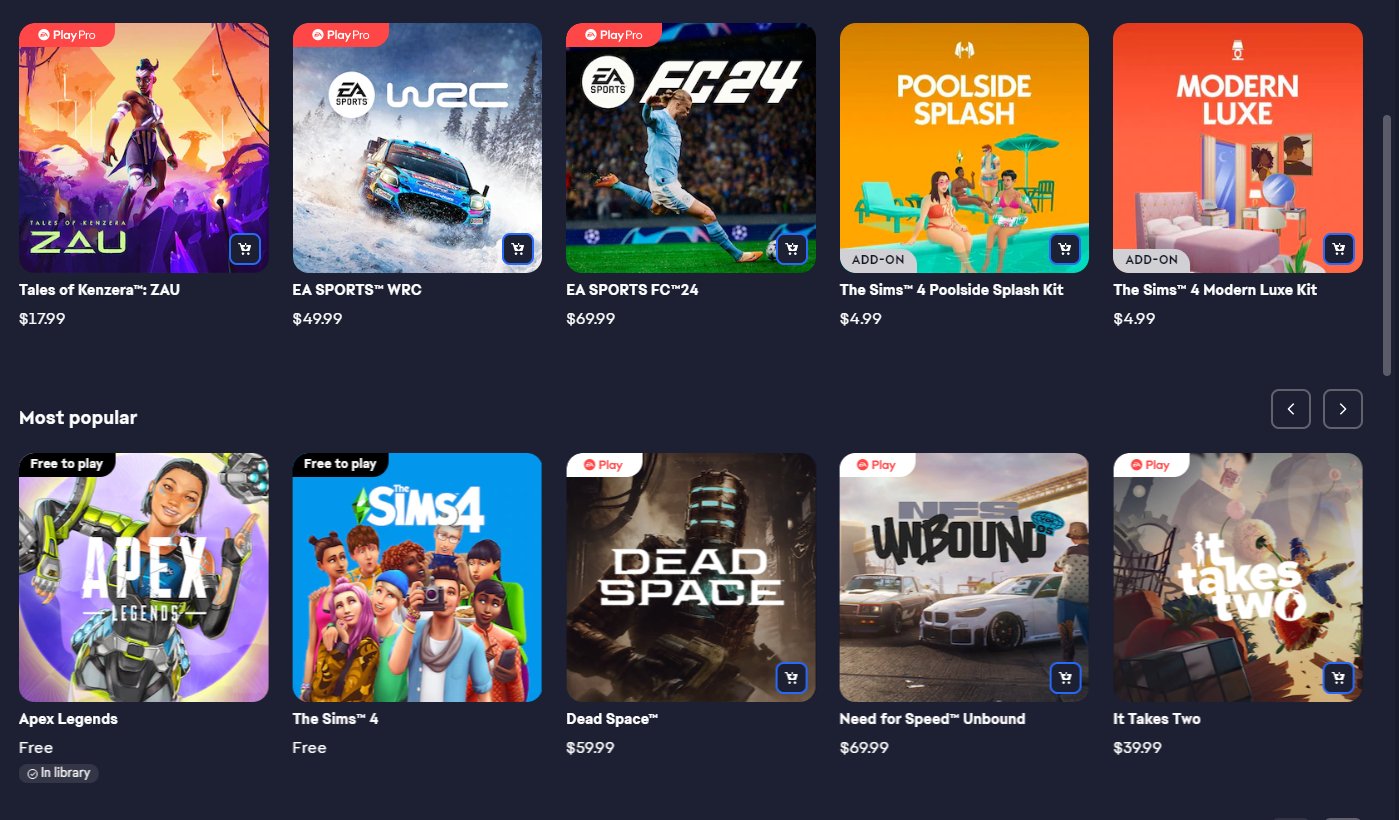1399x820 pixels.
Task: Add Dead Space to cart
Action: pos(791,678)
